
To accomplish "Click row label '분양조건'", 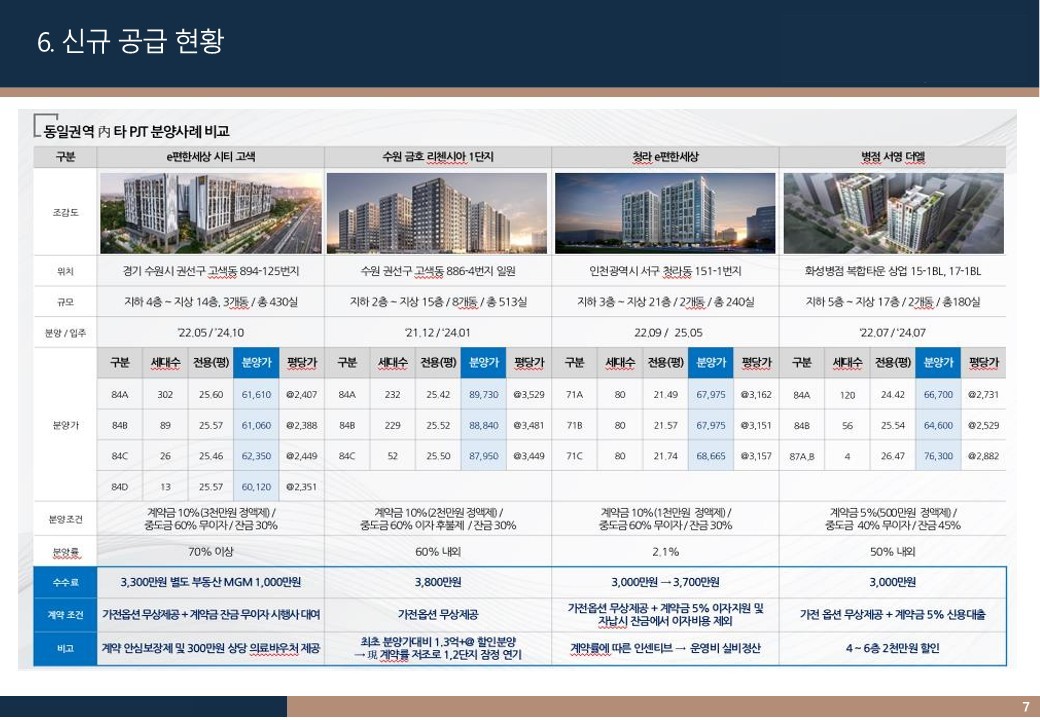I will [x=65, y=519].
